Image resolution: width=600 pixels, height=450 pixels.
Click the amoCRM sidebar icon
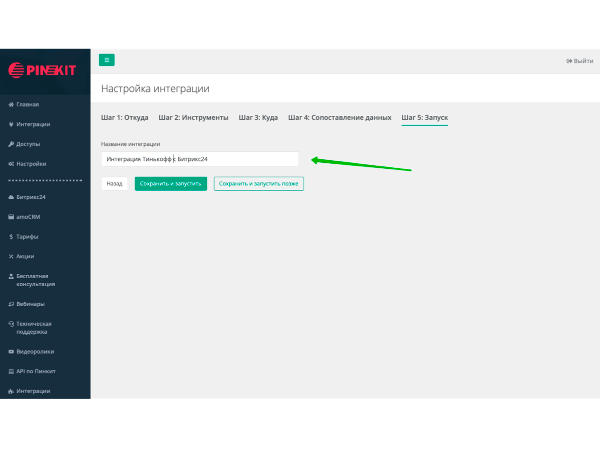pos(10,217)
